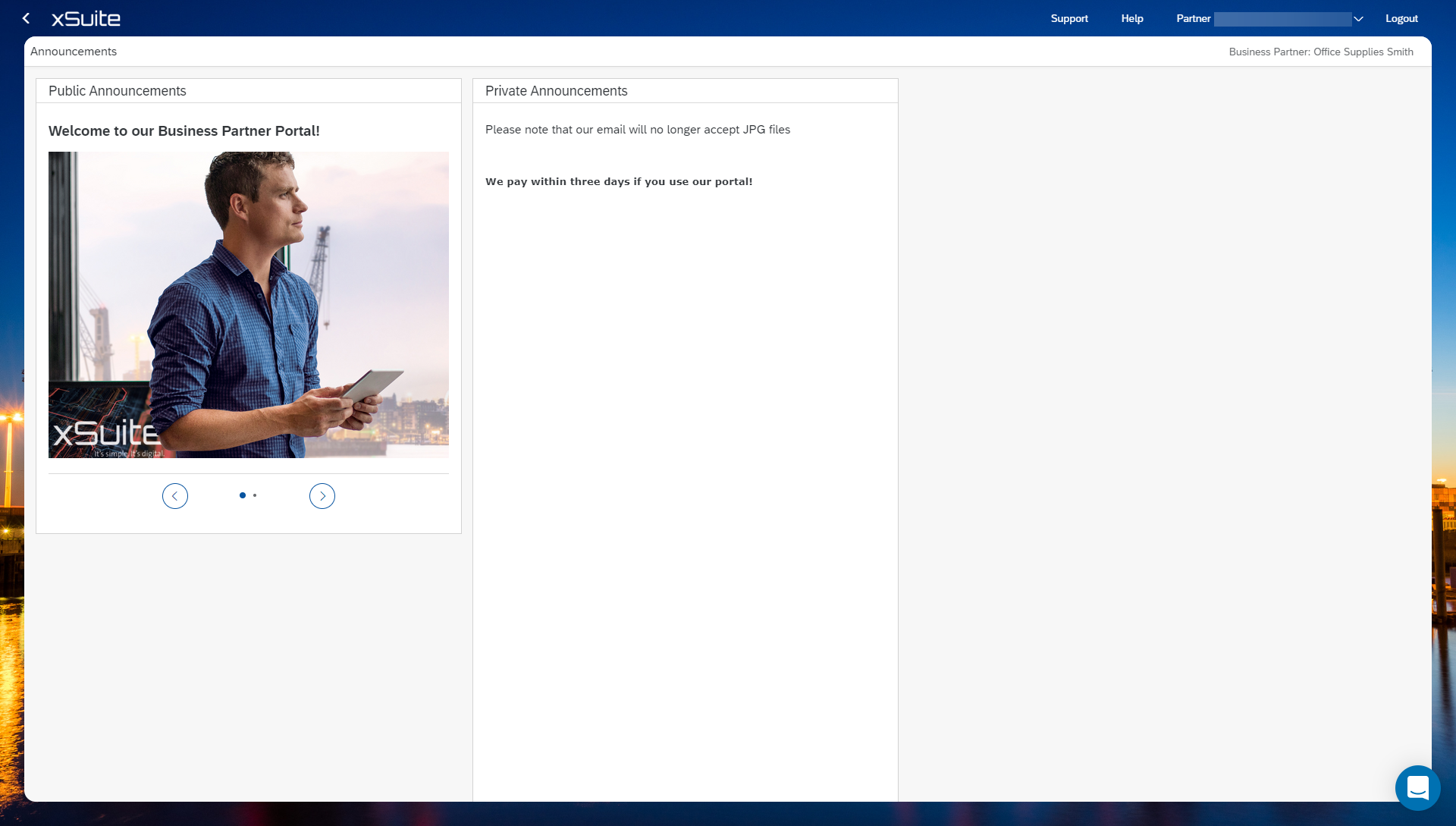This screenshot has width=1456, height=826.
Task: Expand the Partner dropdown chevron
Action: [x=1358, y=19]
